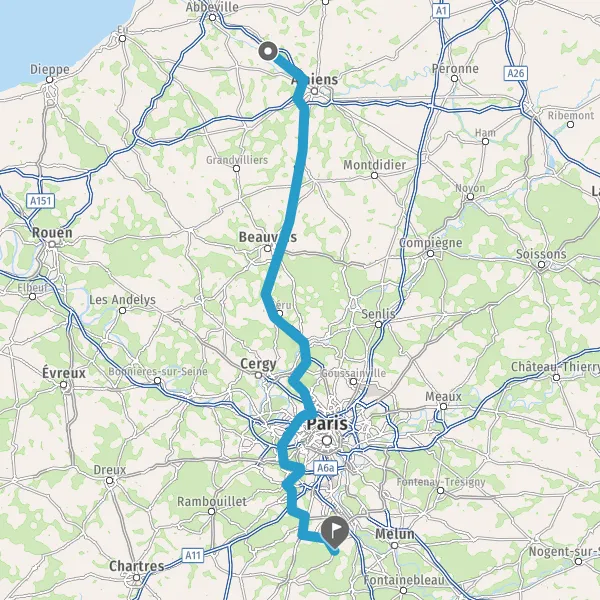This screenshot has height=600, width=600.
Task: Click the Rambouillet town label
Action: coord(212,501)
